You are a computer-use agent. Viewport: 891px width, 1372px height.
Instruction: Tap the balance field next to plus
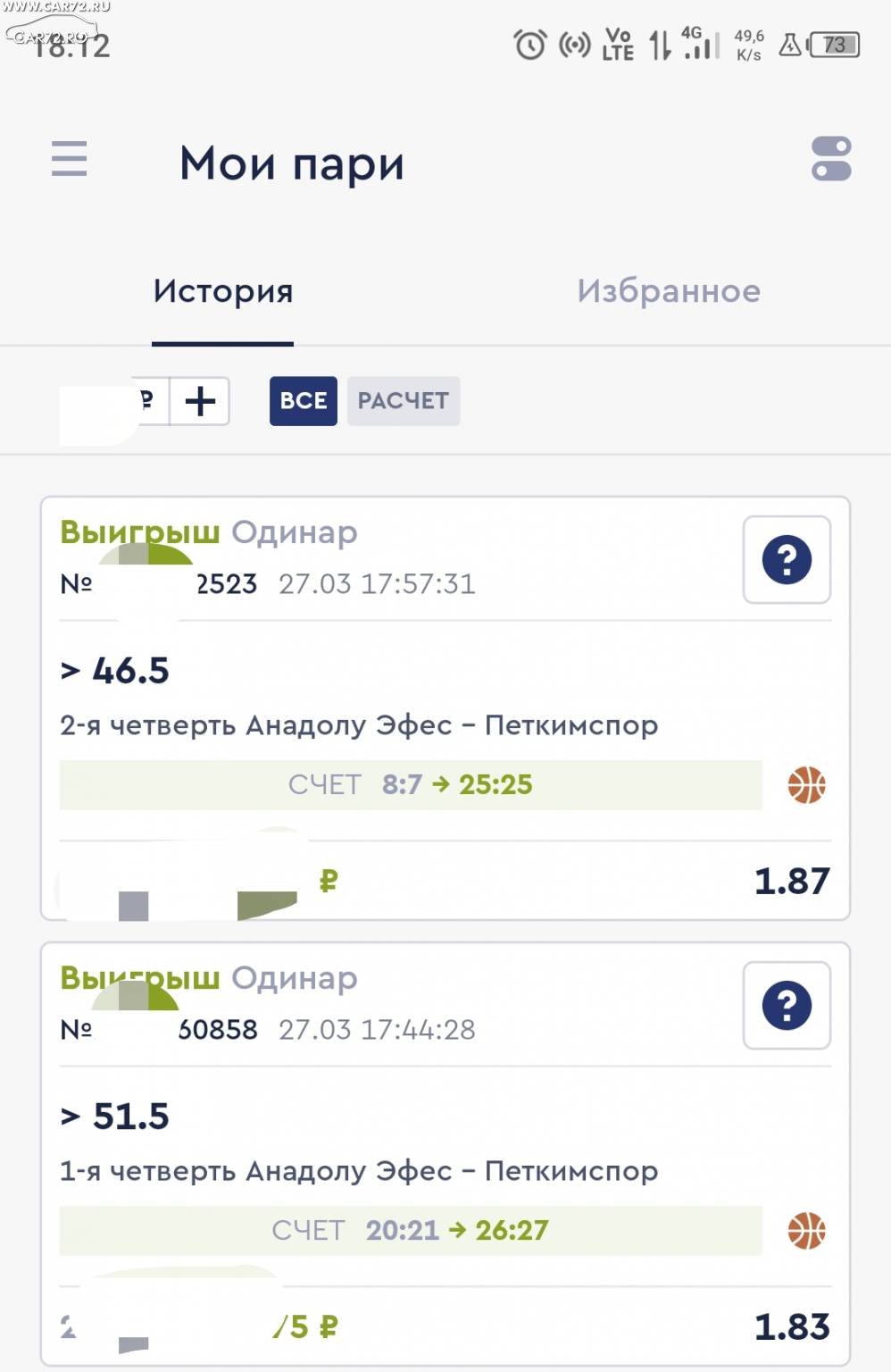pyautogui.click(x=114, y=401)
